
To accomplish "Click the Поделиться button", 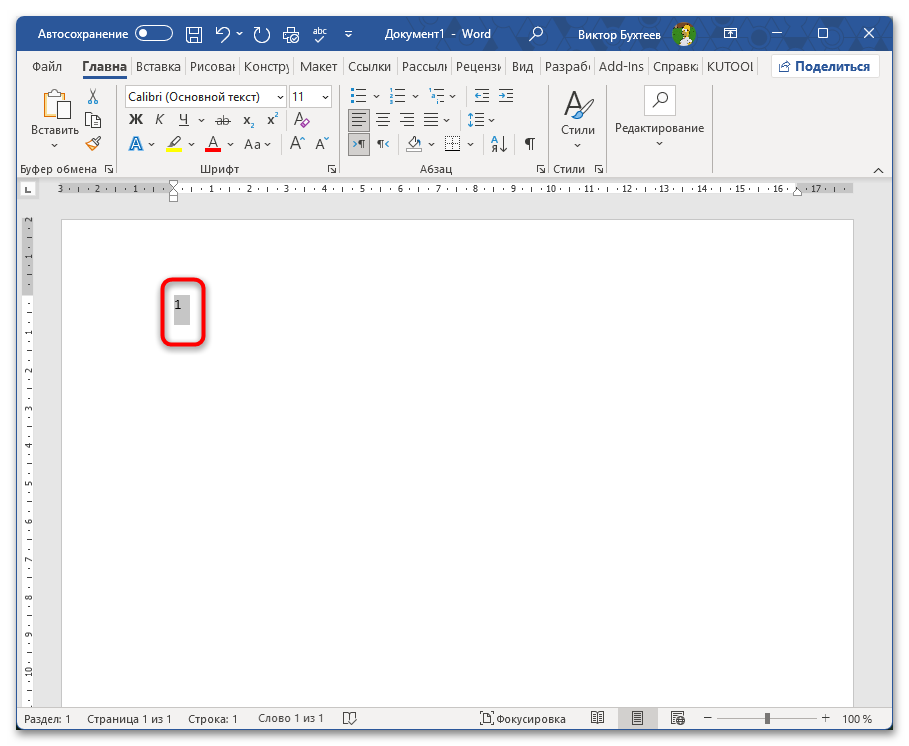I will [x=825, y=67].
